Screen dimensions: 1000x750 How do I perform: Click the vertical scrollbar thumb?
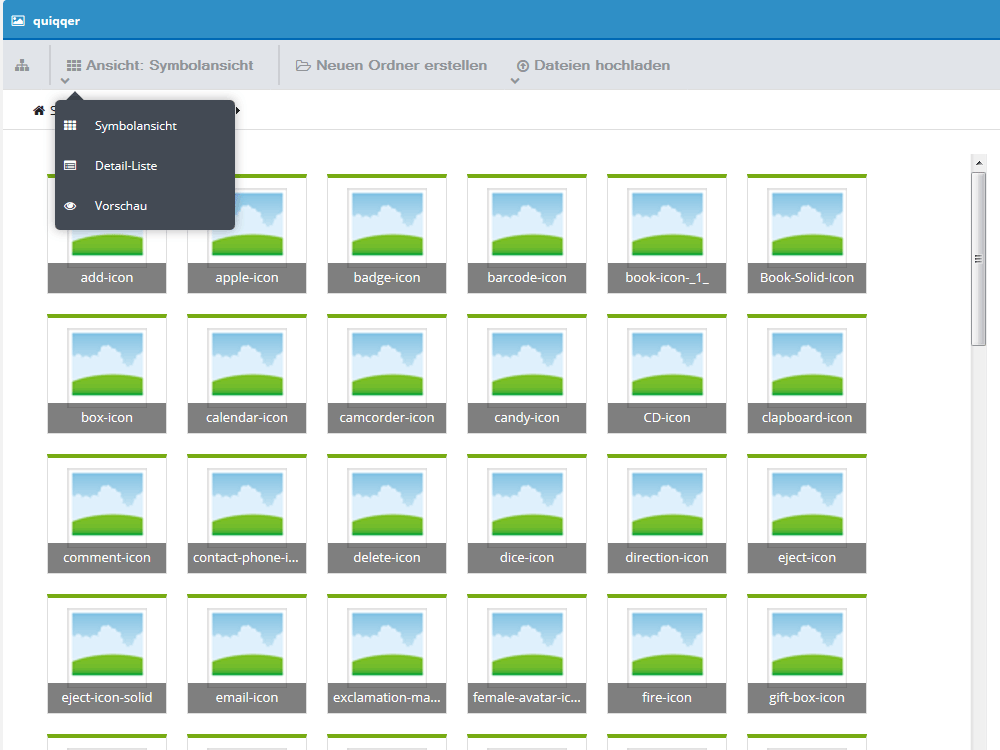978,259
